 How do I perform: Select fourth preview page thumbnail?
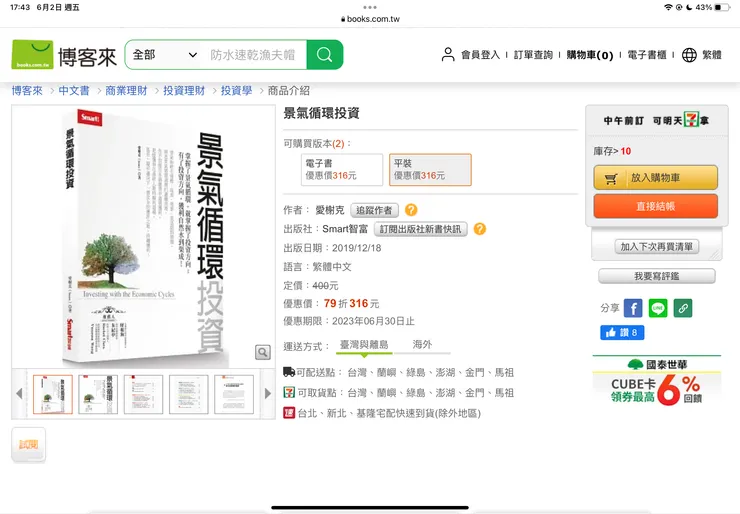coord(189,395)
